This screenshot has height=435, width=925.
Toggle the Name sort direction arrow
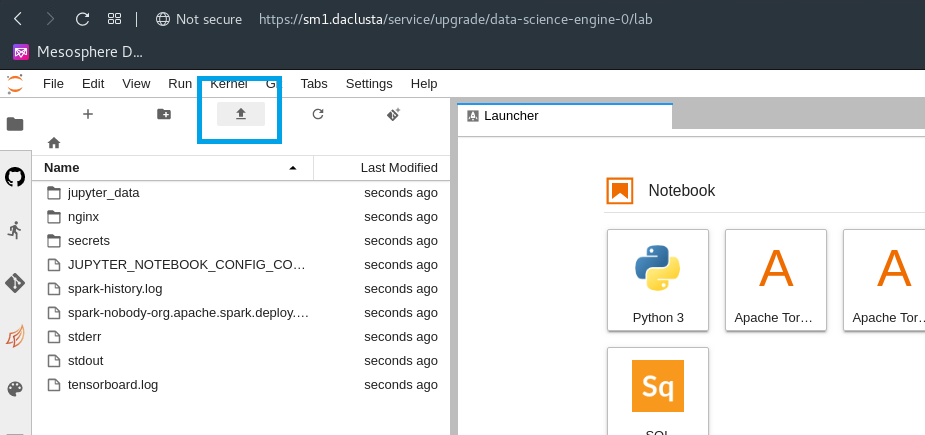293,169
